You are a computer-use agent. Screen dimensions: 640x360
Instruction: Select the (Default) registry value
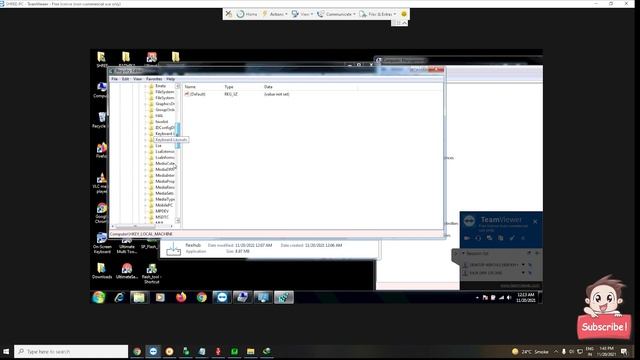195,94
